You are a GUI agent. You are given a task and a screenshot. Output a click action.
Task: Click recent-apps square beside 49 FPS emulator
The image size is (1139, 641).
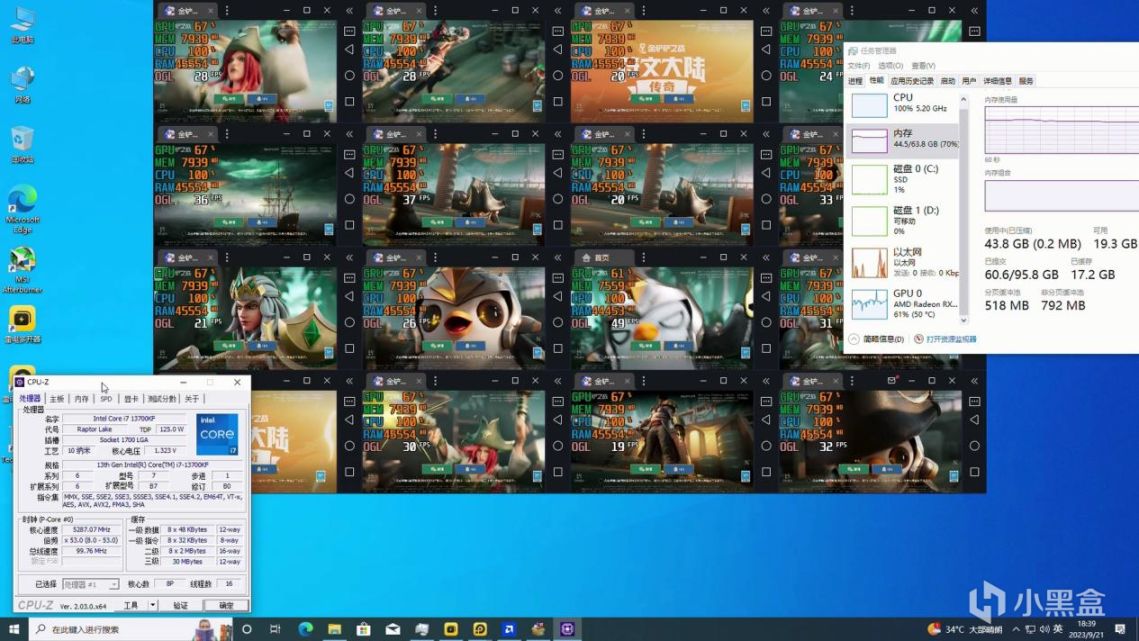click(766, 348)
